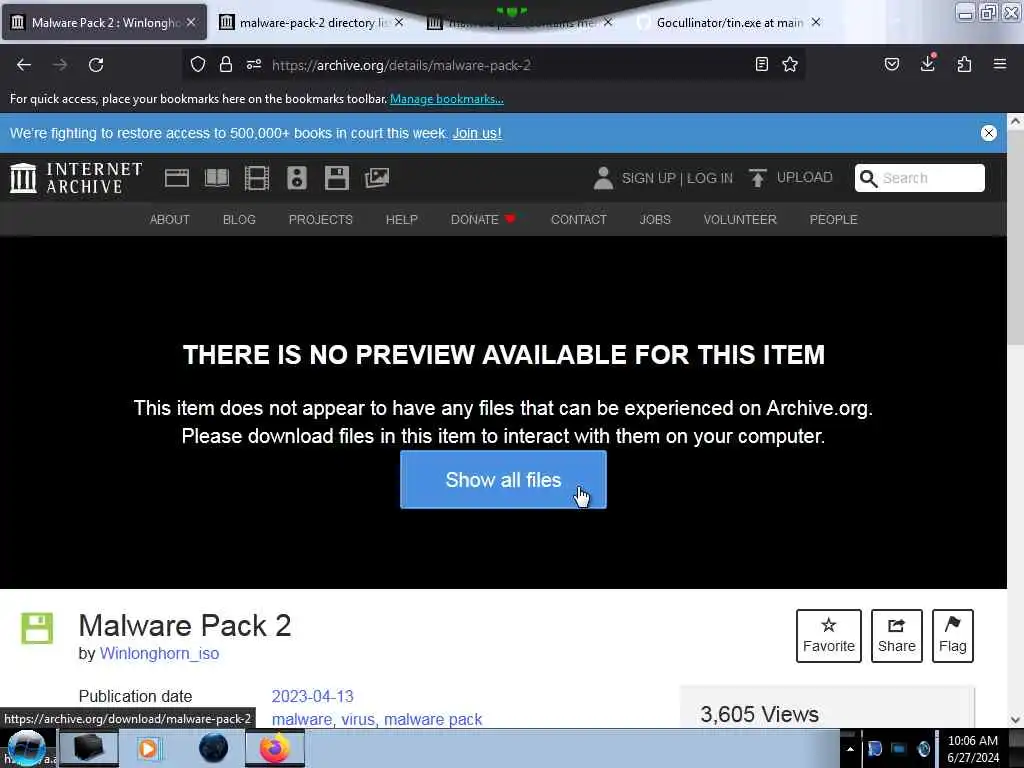1024x768 pixels.
Task: Select the Malware Pack 2 : Winlonghorn tab
Action: click(104, 22)
